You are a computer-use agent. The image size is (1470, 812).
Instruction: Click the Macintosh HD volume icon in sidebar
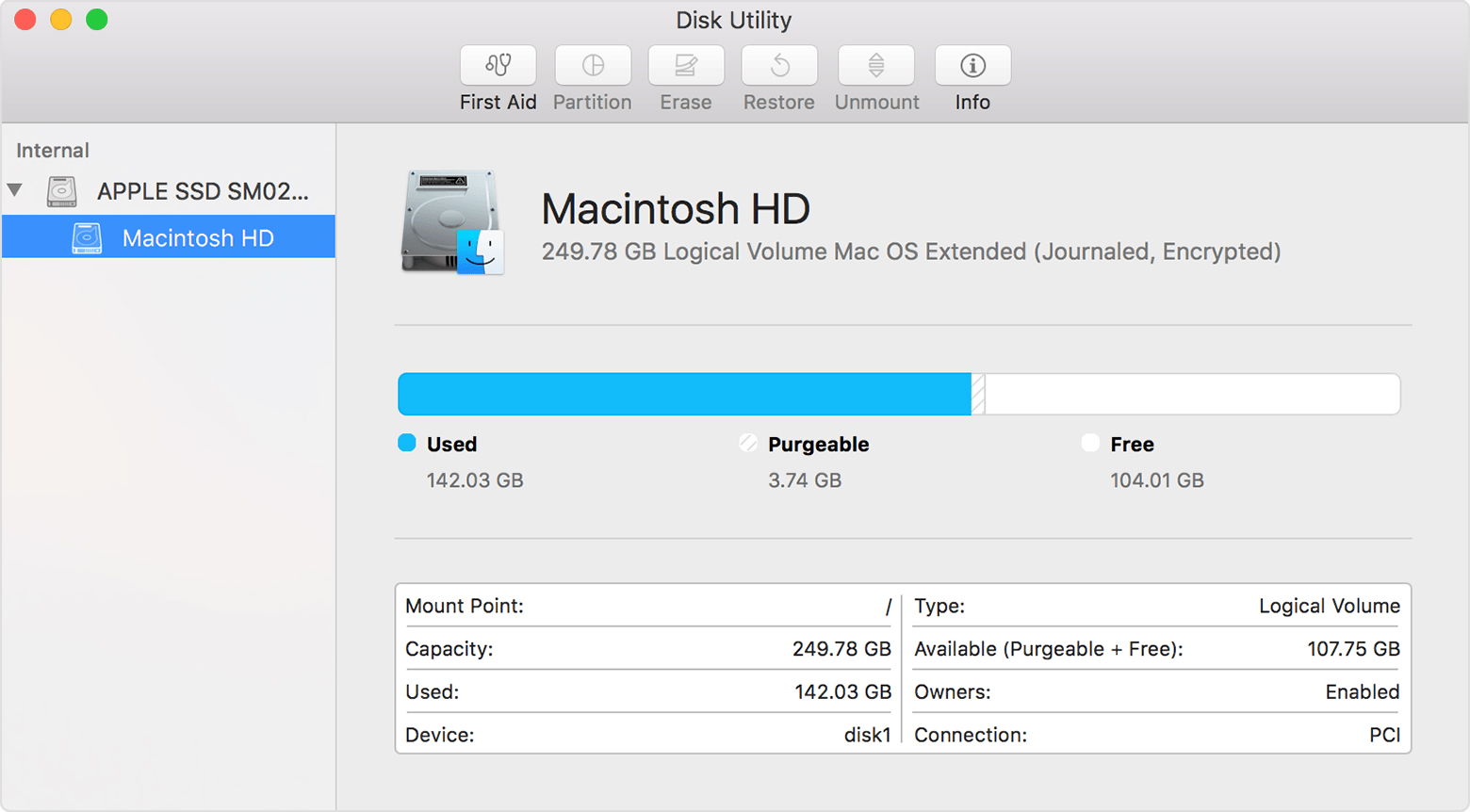pos(87,237)
